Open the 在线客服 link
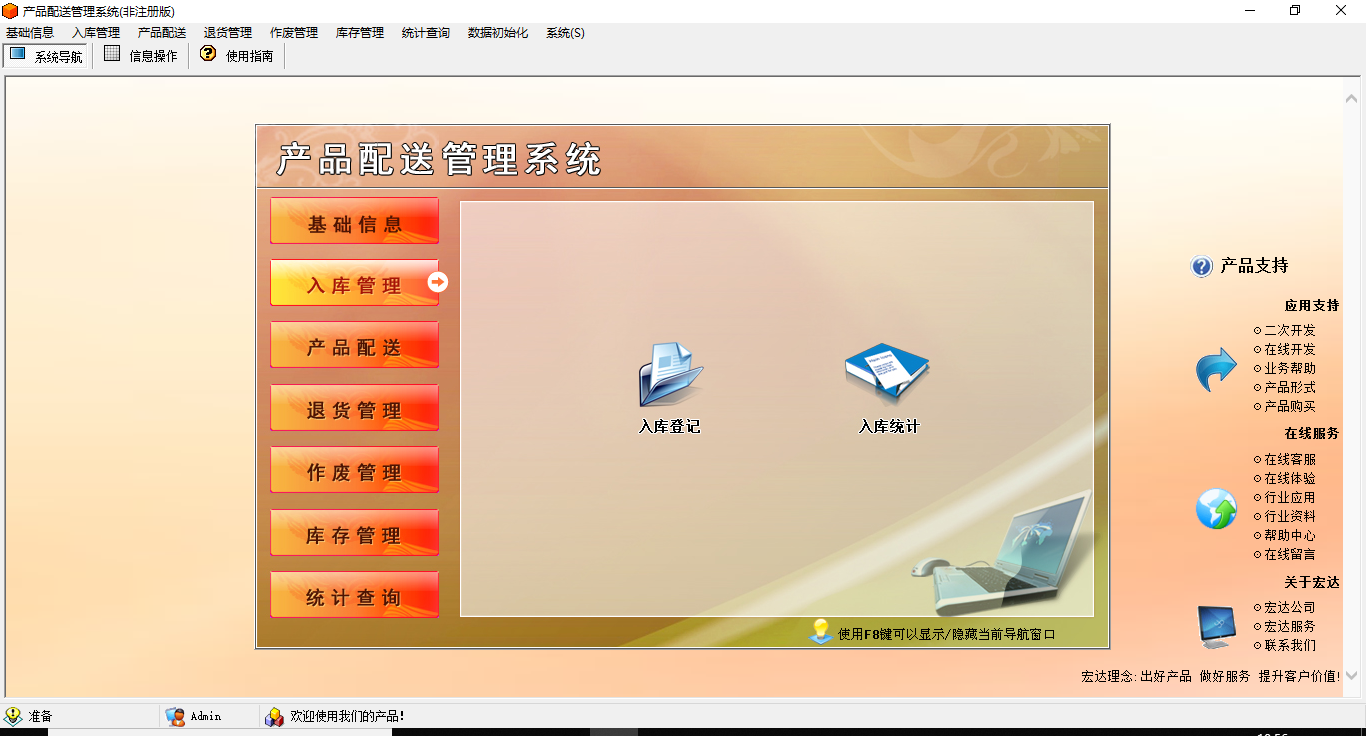The height and width of the screenshot is (736, 1366). coord(1290,459)
